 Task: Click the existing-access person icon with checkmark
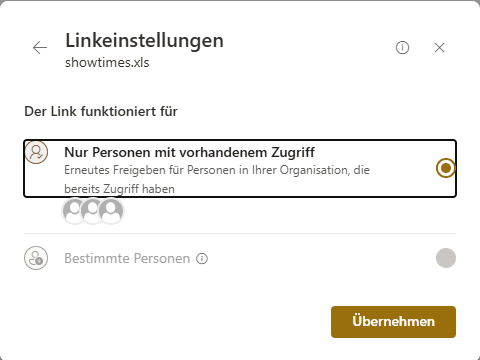coord(36,152)
